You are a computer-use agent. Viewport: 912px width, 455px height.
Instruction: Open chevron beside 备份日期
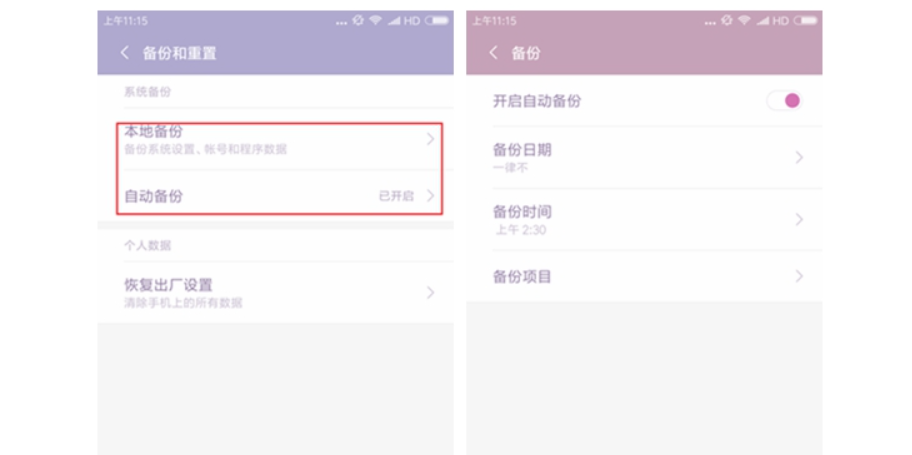(x=799, y=158)
